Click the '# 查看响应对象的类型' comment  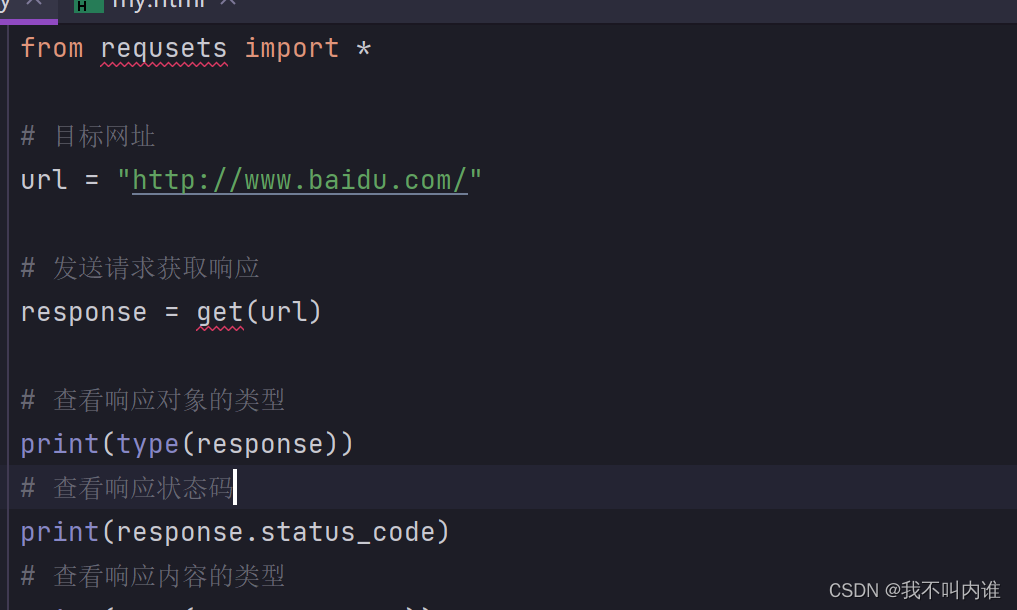[152, 400]
